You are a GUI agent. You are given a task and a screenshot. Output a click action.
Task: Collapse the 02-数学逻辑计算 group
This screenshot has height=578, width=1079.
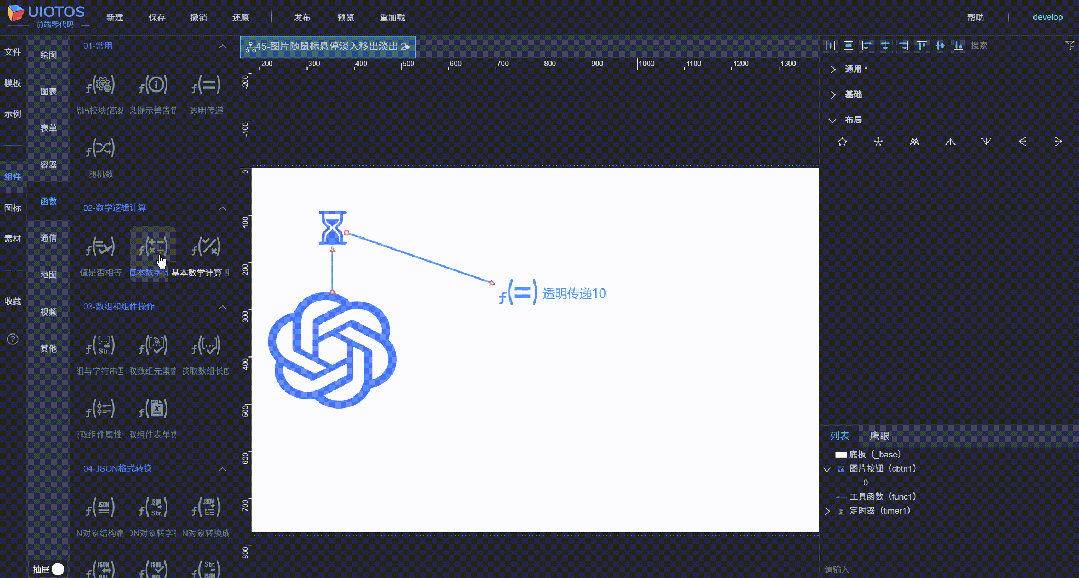coord(222,207)
